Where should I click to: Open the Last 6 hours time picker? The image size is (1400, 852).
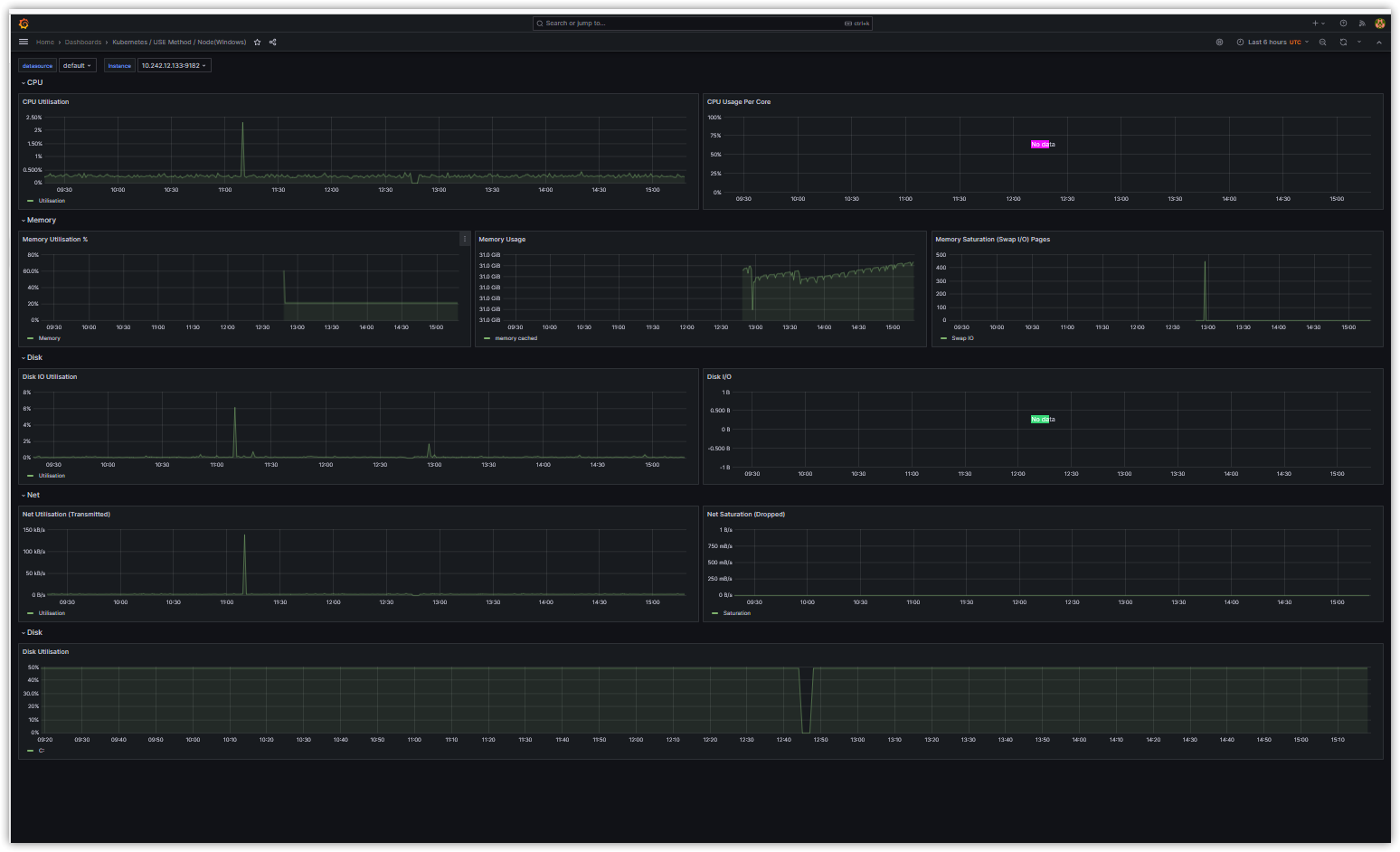[1270, 42]
